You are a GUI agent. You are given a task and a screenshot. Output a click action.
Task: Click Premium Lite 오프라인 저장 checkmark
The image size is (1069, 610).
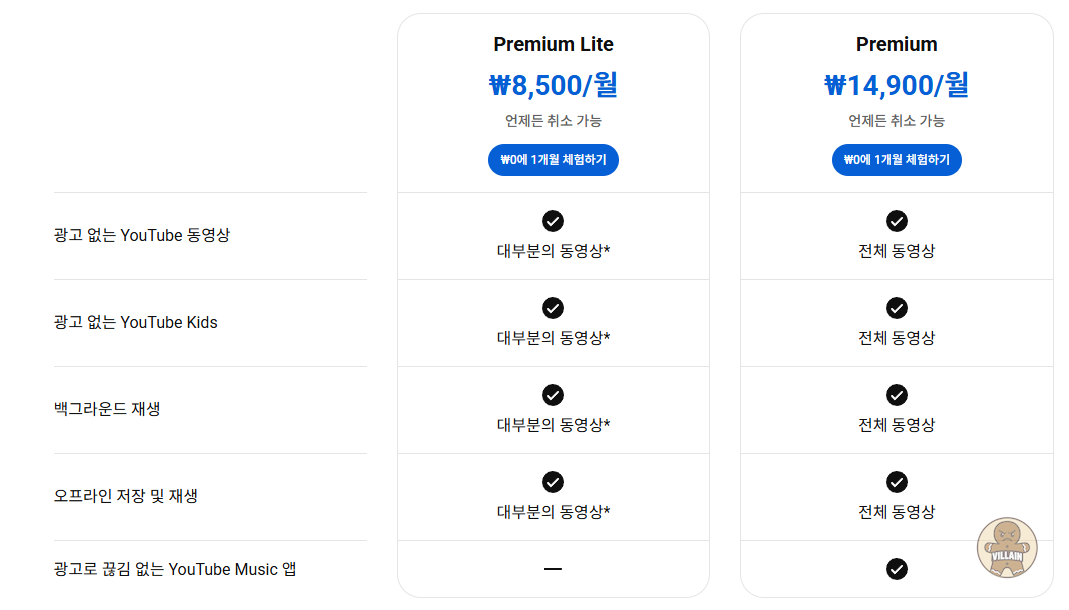coord(553,482)
